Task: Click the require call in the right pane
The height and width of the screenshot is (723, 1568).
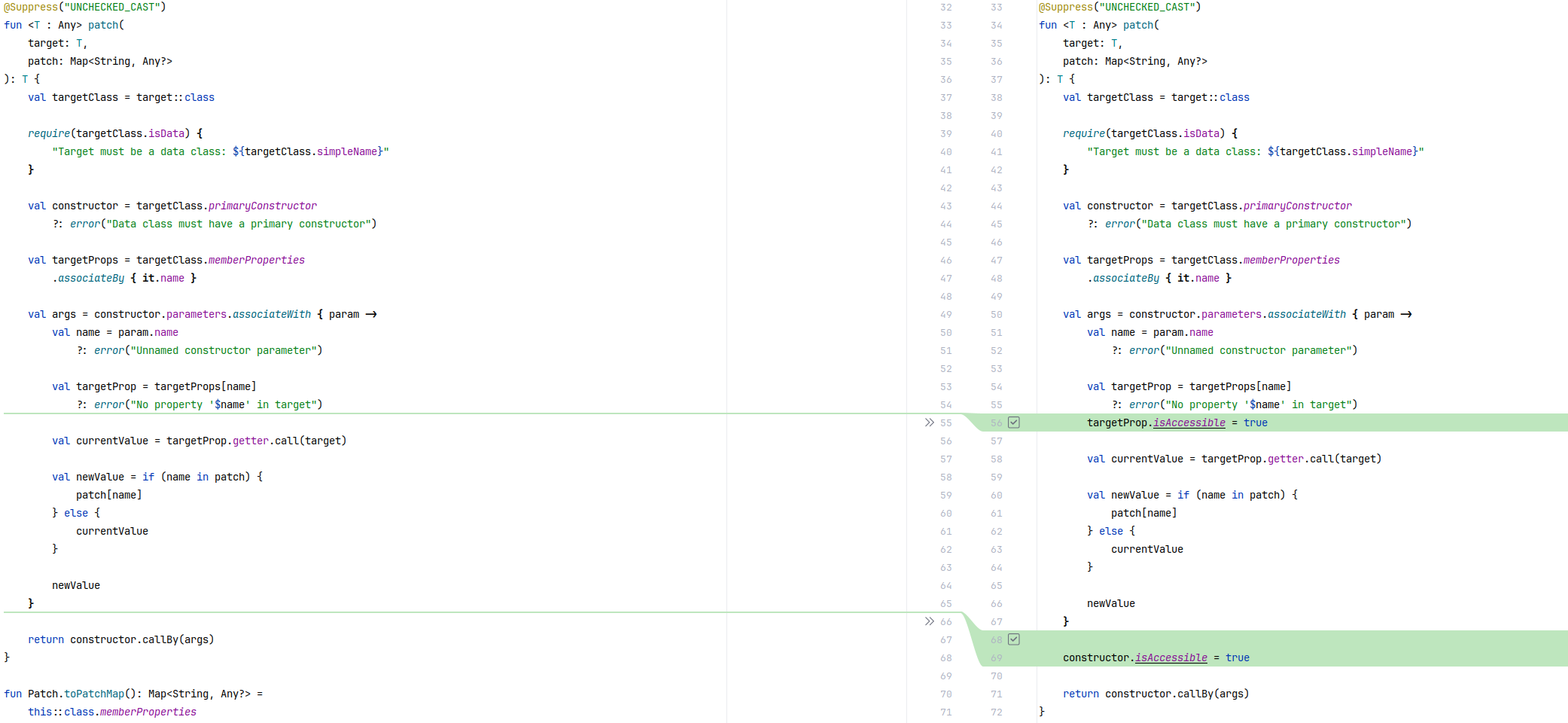Action: pyautogui.click(x=1084, y=133)
